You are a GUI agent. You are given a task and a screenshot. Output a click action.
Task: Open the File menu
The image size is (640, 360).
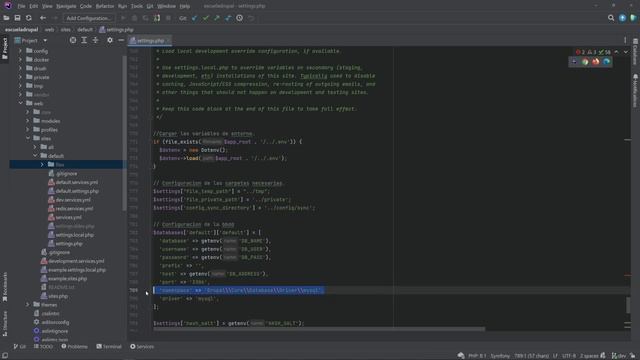click(x=21, y=6)
